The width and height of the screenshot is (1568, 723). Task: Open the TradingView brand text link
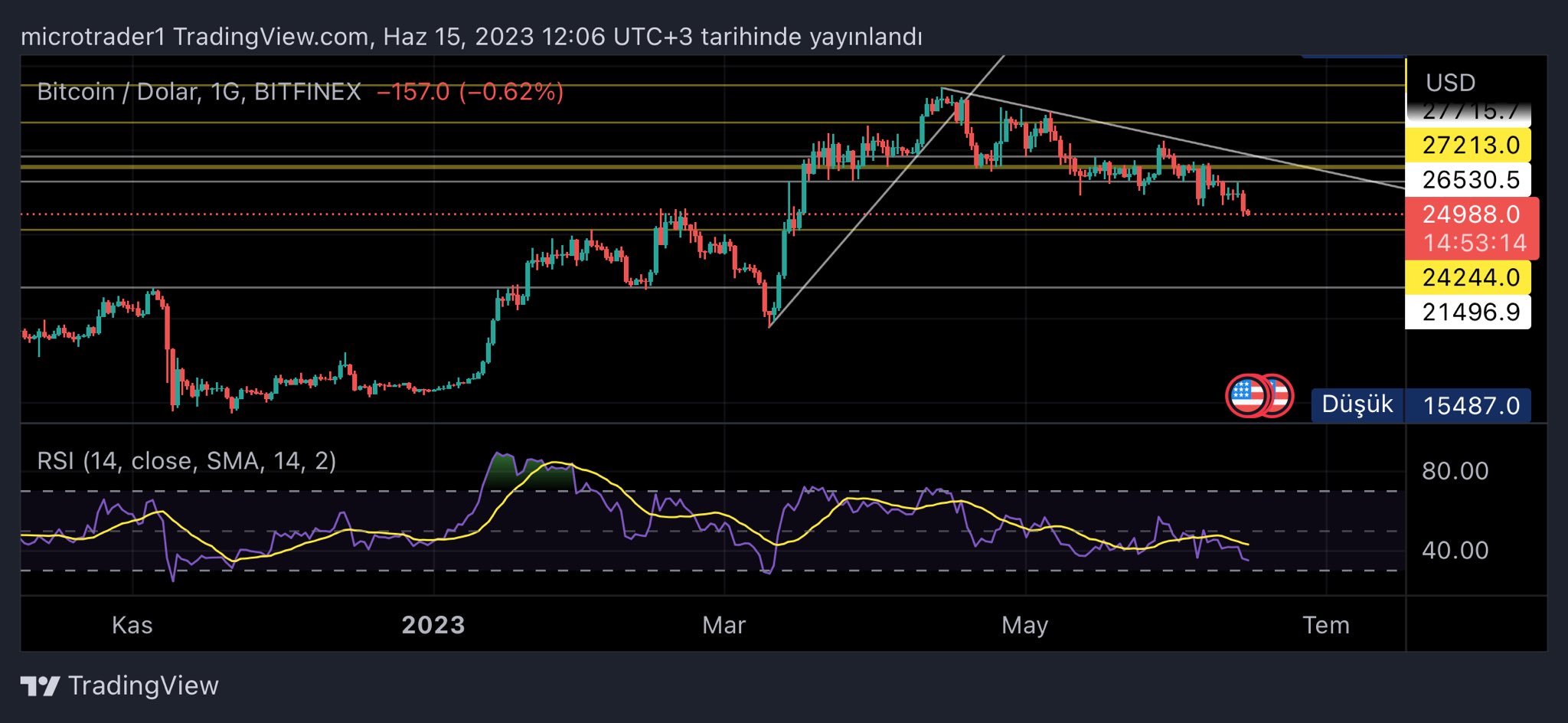[x=143, y=685]
